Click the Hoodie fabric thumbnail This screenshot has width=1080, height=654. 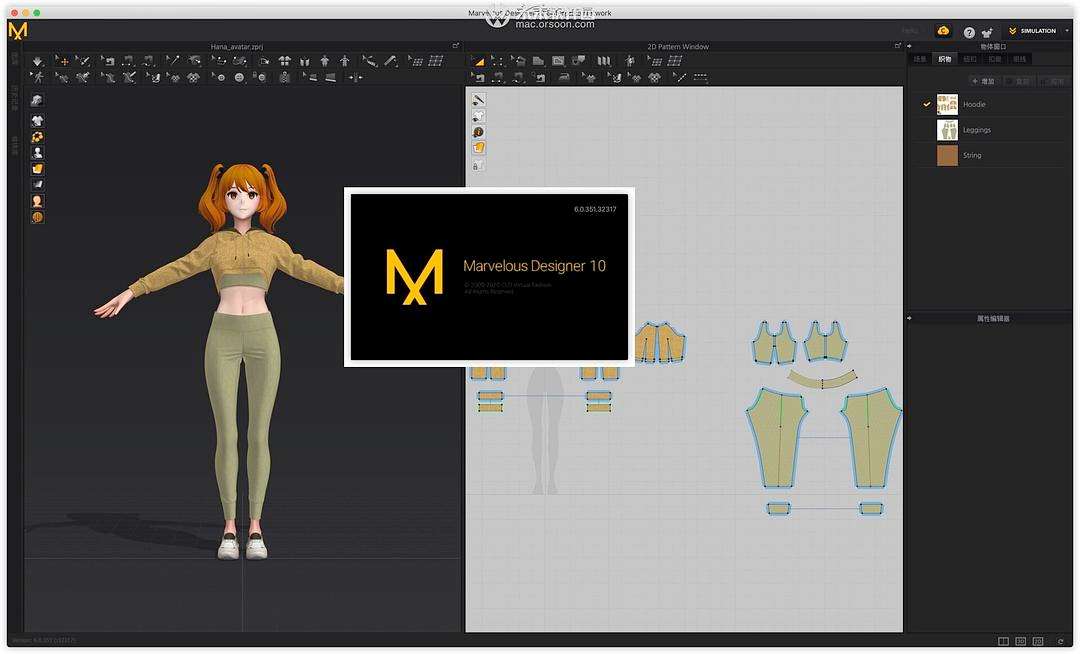(947, 105)
